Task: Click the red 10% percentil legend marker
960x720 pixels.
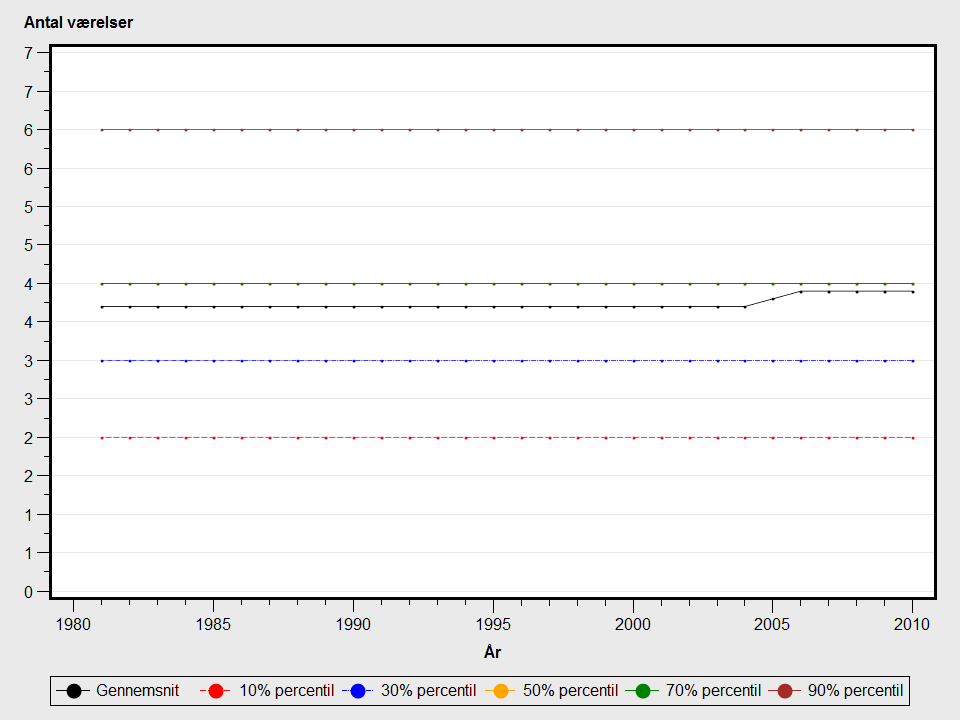Action: [x=218, y=691]
